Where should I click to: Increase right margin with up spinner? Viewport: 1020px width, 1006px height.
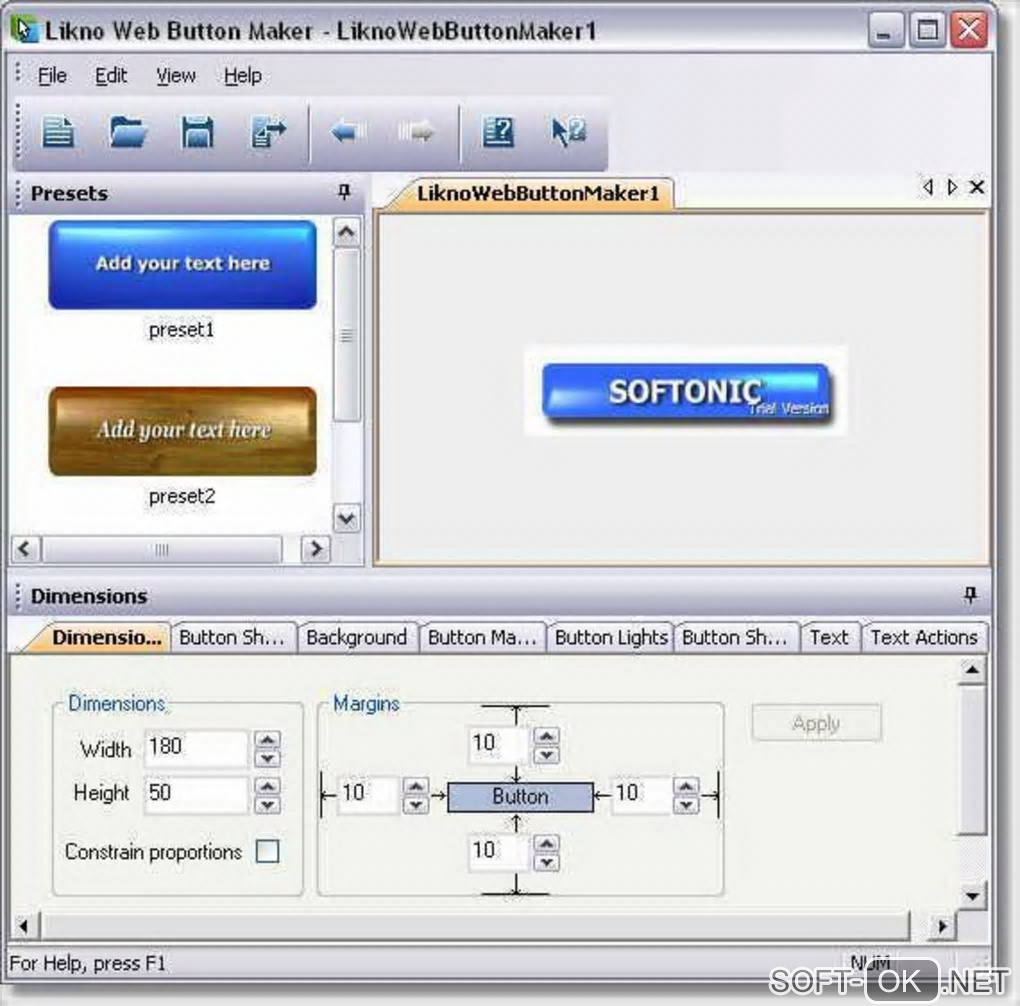686,787
